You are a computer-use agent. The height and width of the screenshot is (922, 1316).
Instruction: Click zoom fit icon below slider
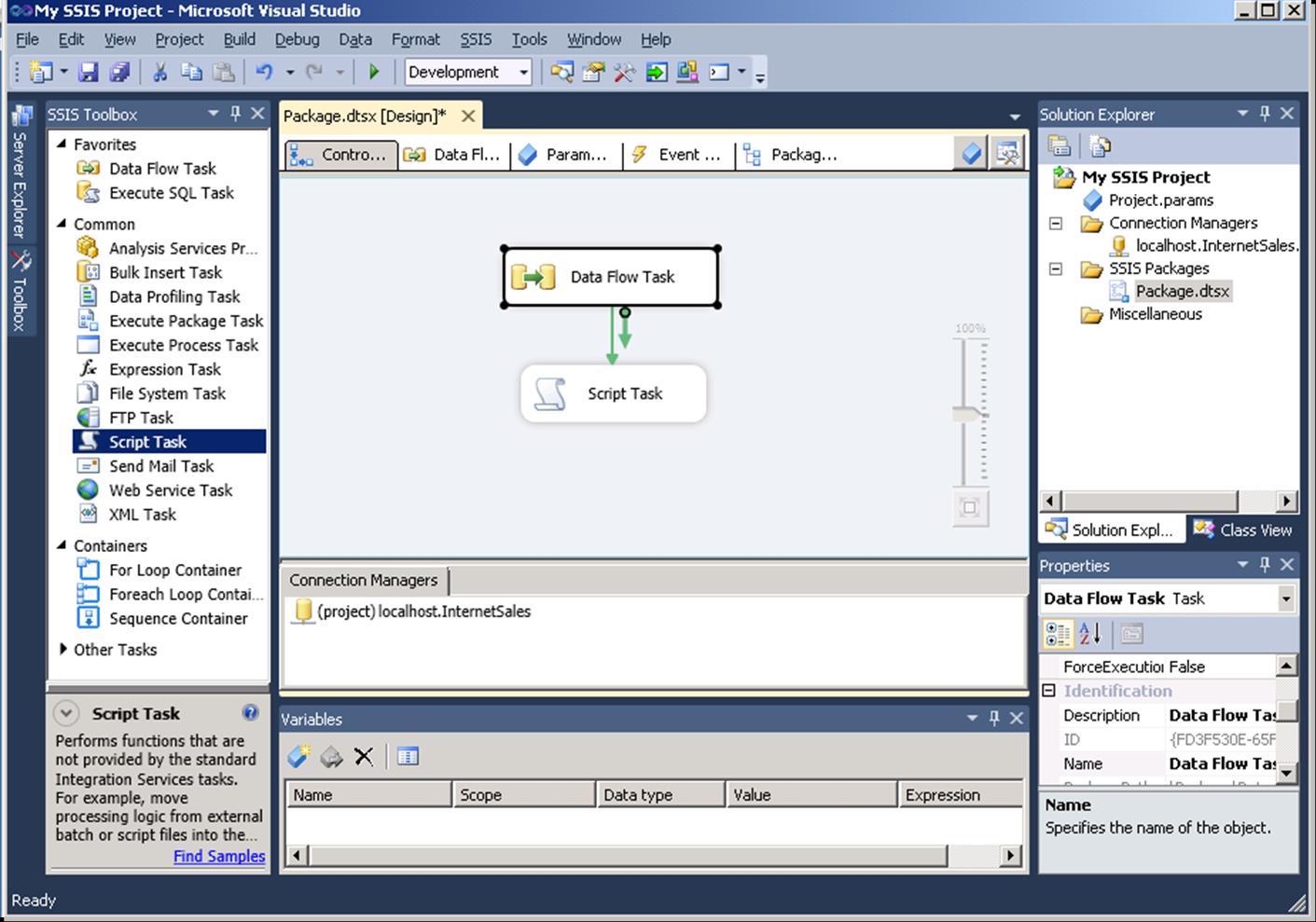[970, 508]
